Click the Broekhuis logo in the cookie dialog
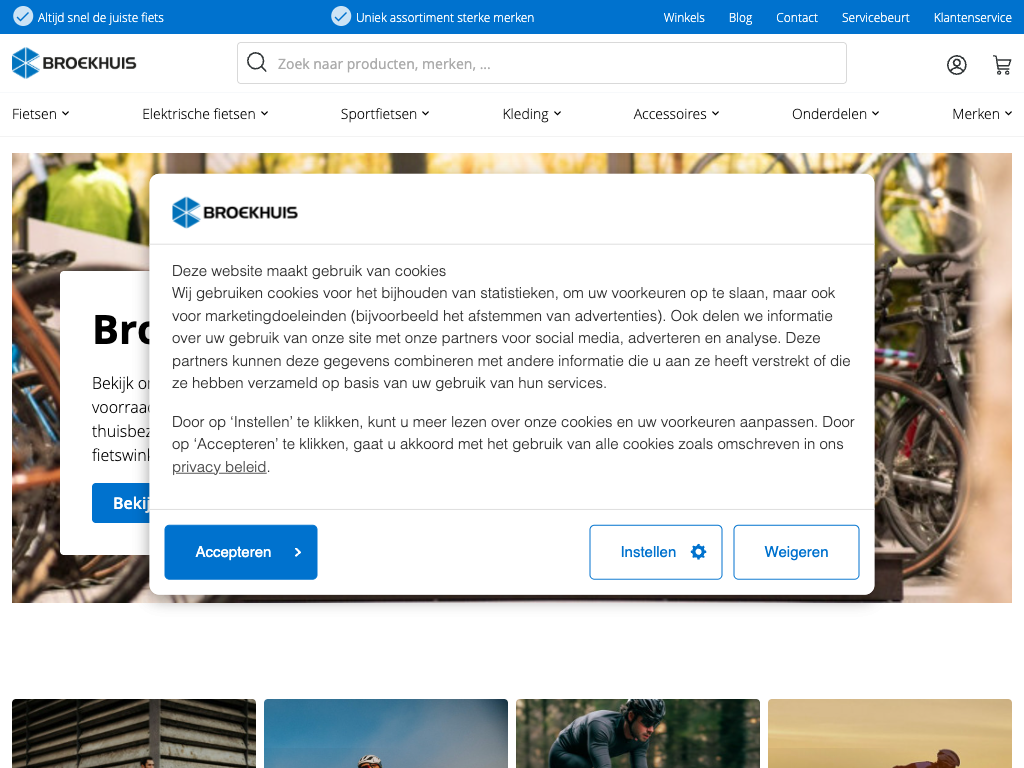Viewport: 1024px width, 768px height. (235, 212)
